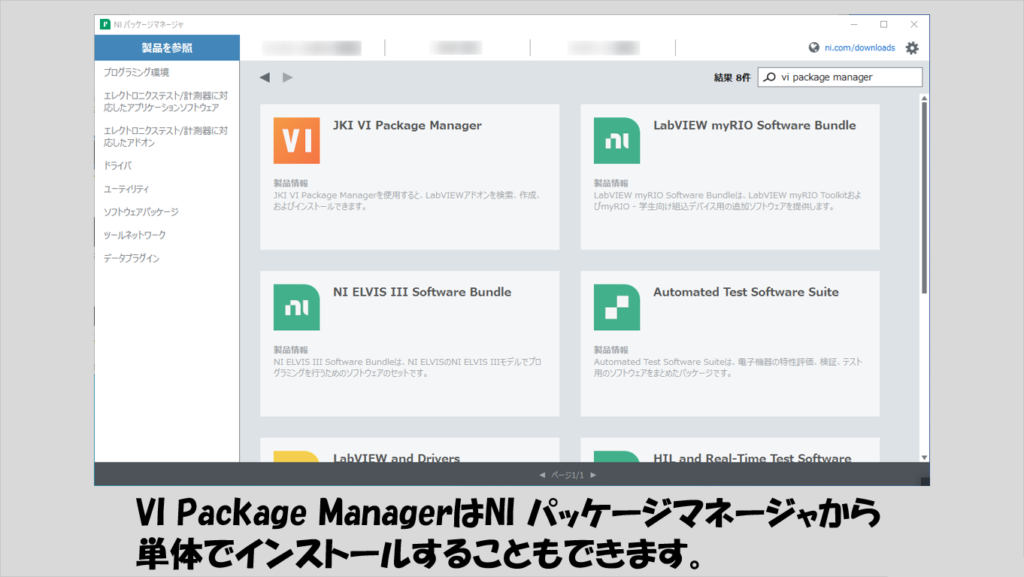Screen dimensions: 1024x577
Task: Go to next page in footer pager
Action: (593, 475)
